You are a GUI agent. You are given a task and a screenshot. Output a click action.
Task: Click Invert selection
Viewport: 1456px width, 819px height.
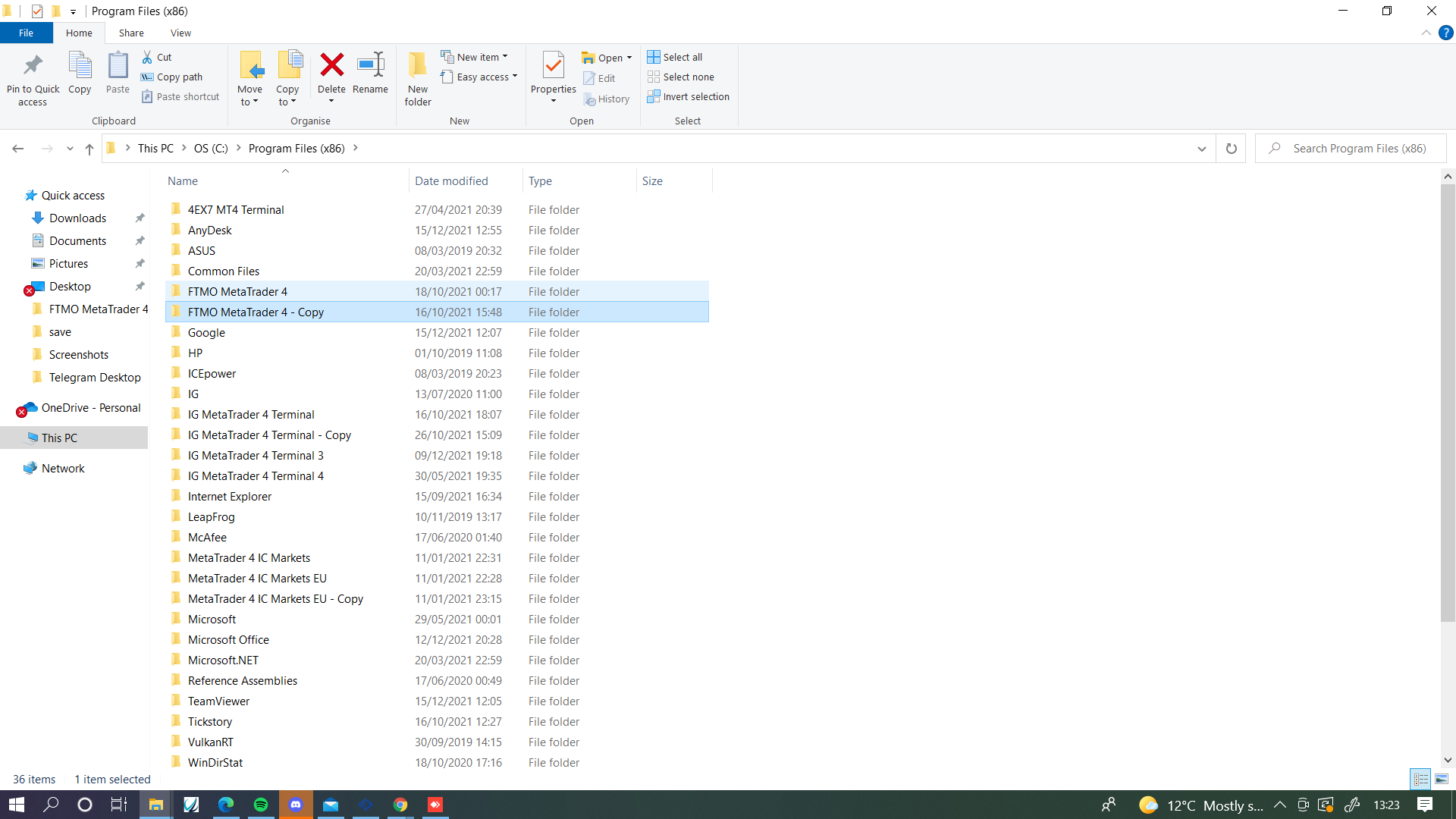pos(689,96)
